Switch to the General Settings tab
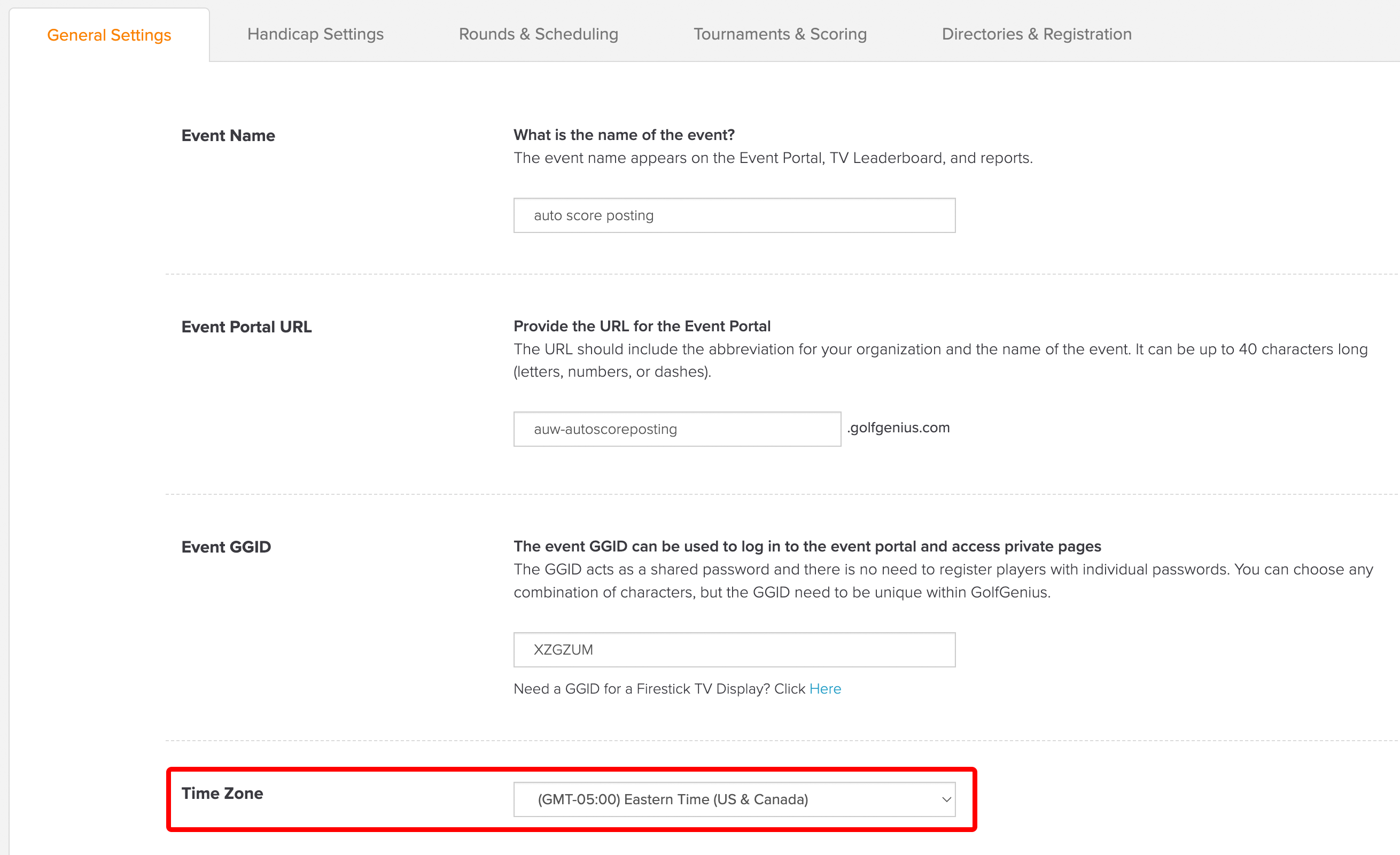Viewport: 1400px width, 855px height. coord(109,35)
